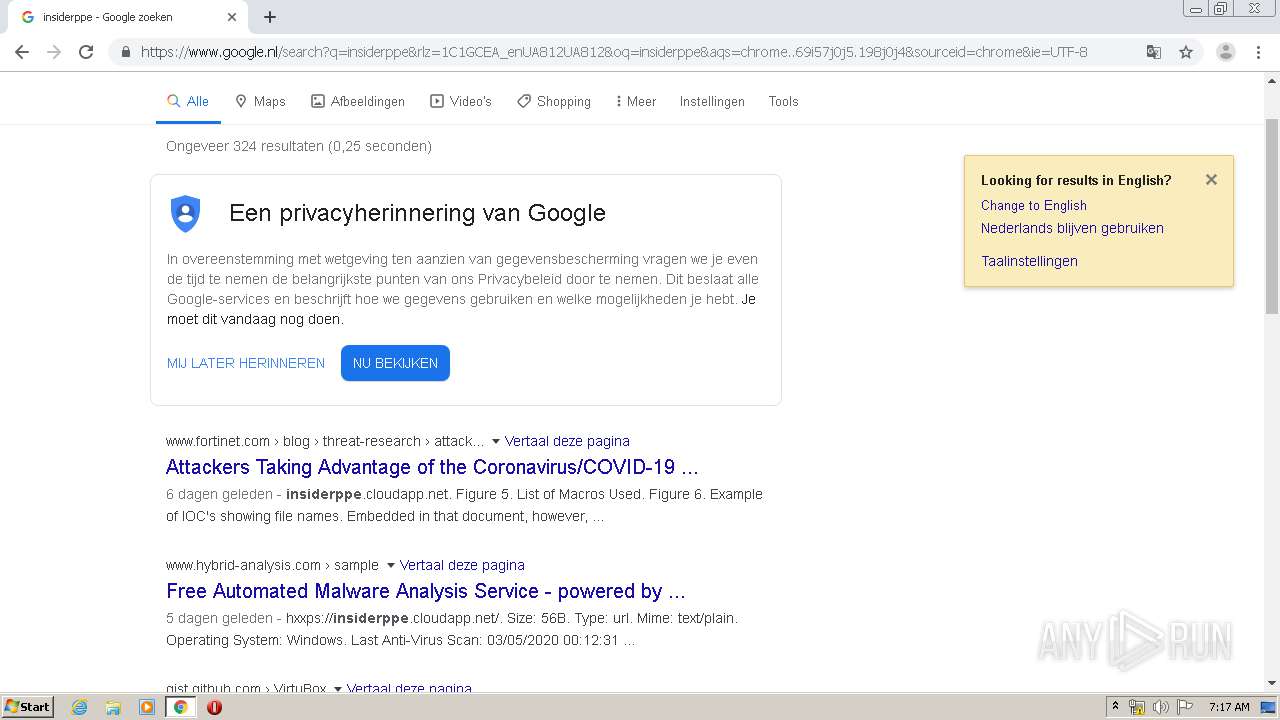Click the address bar URL
Image resolution: width=1280 pixels, height=720 pixels.
pyautogui.click(x=614, y=52)
